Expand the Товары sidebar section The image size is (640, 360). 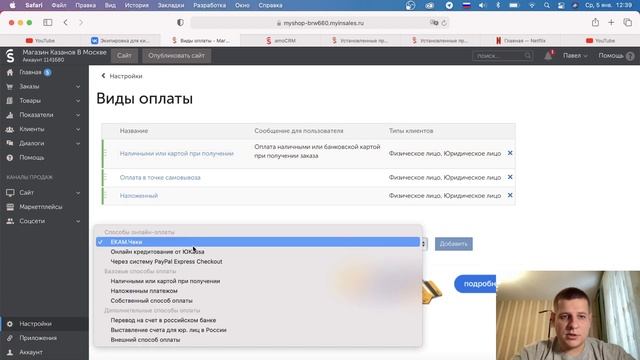[78, 101]
